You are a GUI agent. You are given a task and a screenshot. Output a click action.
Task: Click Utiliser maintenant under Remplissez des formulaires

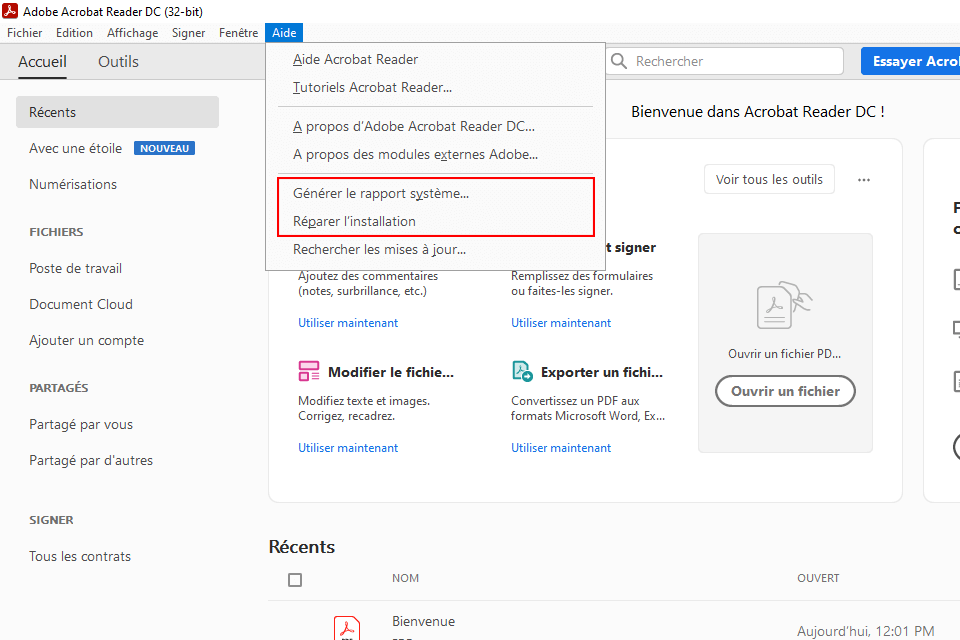[561, 323]
